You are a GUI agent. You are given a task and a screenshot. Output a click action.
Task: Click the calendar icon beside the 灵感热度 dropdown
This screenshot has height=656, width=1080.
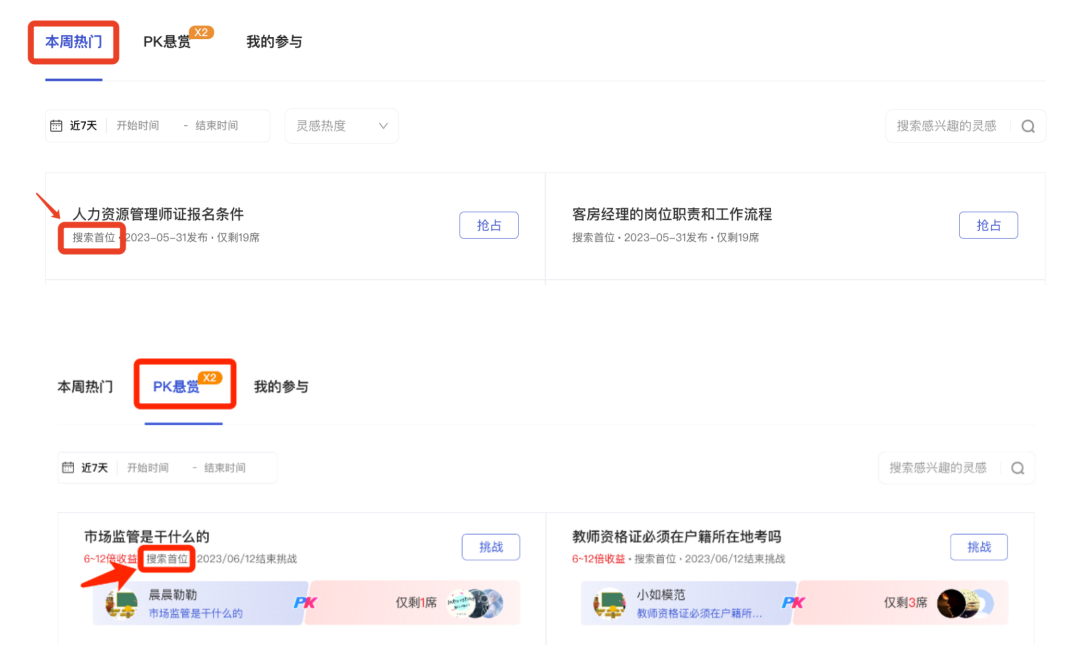pyautogui.click(x=56, y=126)
